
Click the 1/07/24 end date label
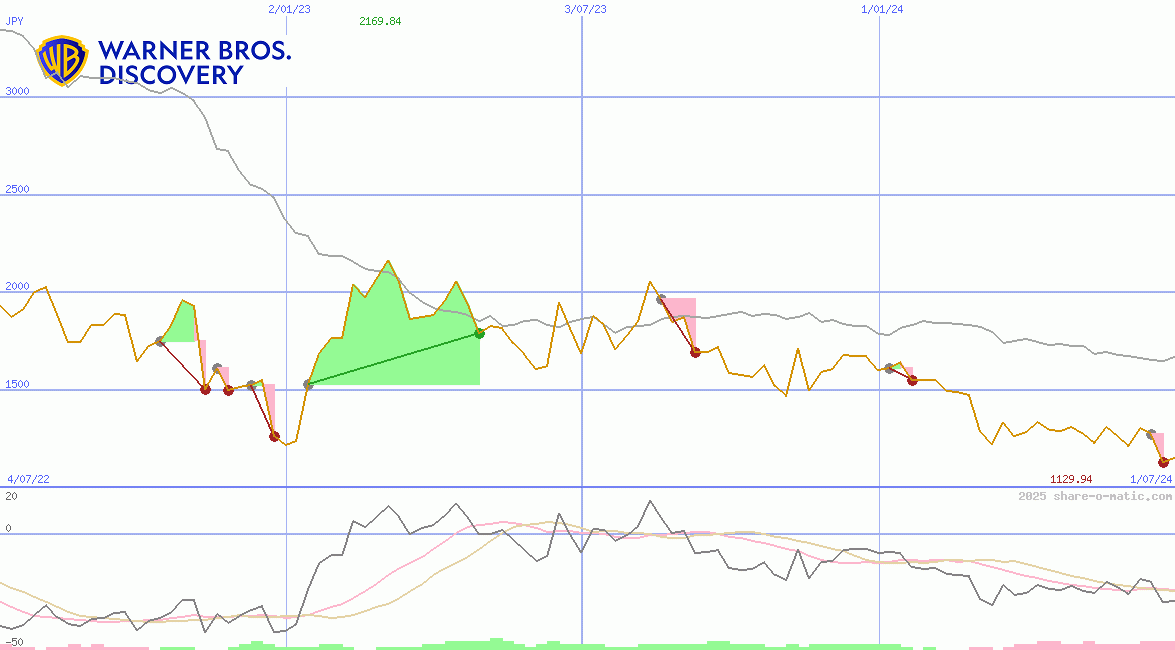tap(1151, 479)
